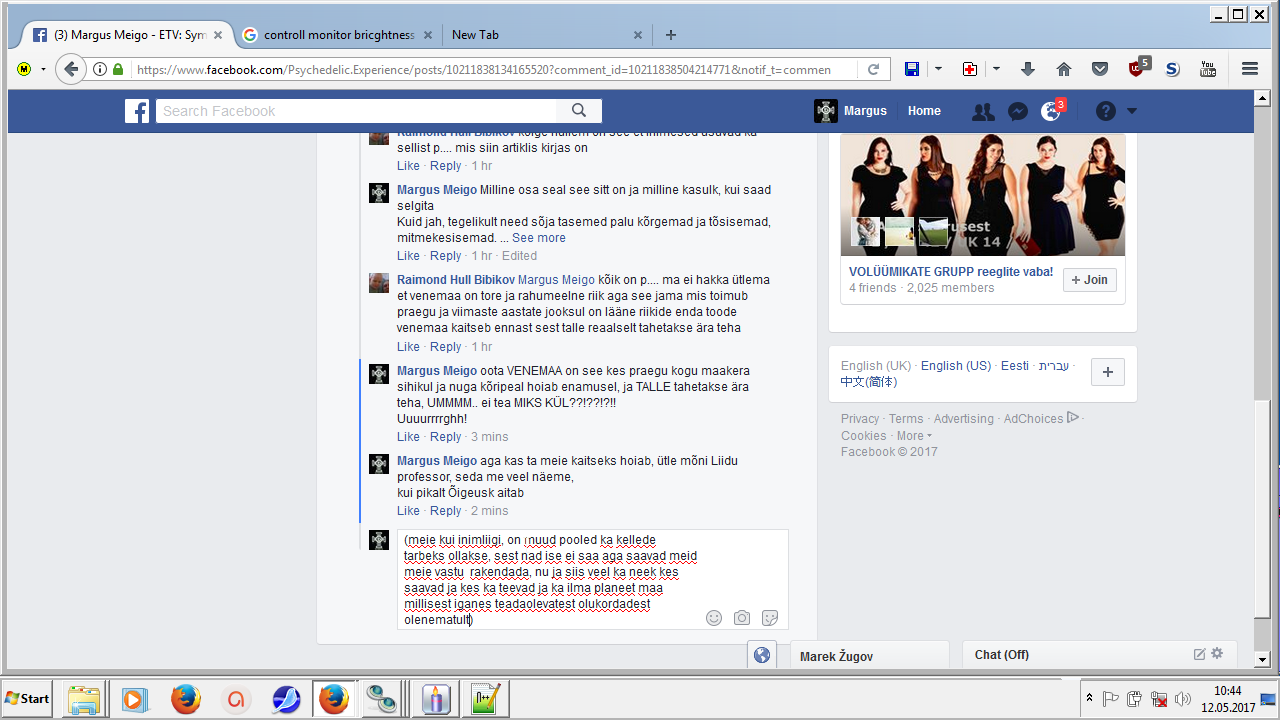The image size is (1280, 720).
Task: Switch language to English (US)
Action: 956,366
